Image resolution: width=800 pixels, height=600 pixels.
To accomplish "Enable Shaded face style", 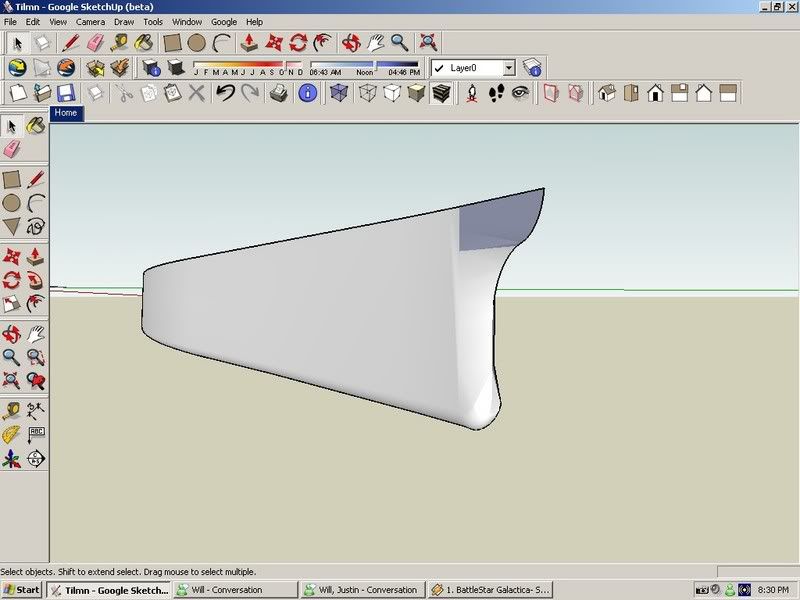I will point(416,93).
